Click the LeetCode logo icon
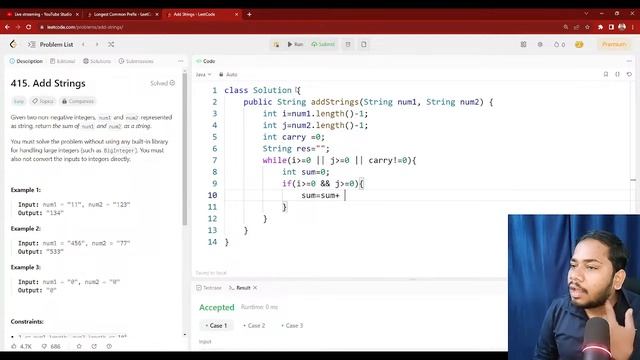 click(x=13, y=44)
